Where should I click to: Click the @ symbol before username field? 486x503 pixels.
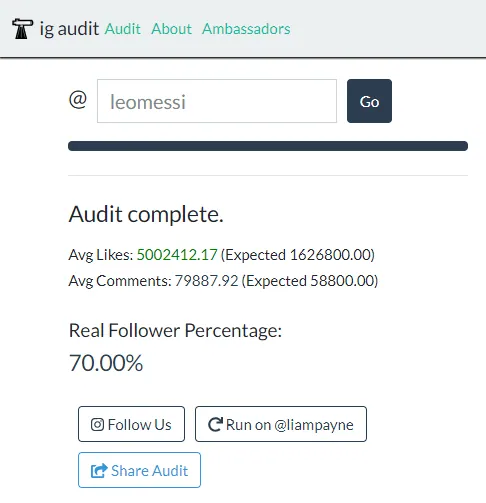point(78,100)
